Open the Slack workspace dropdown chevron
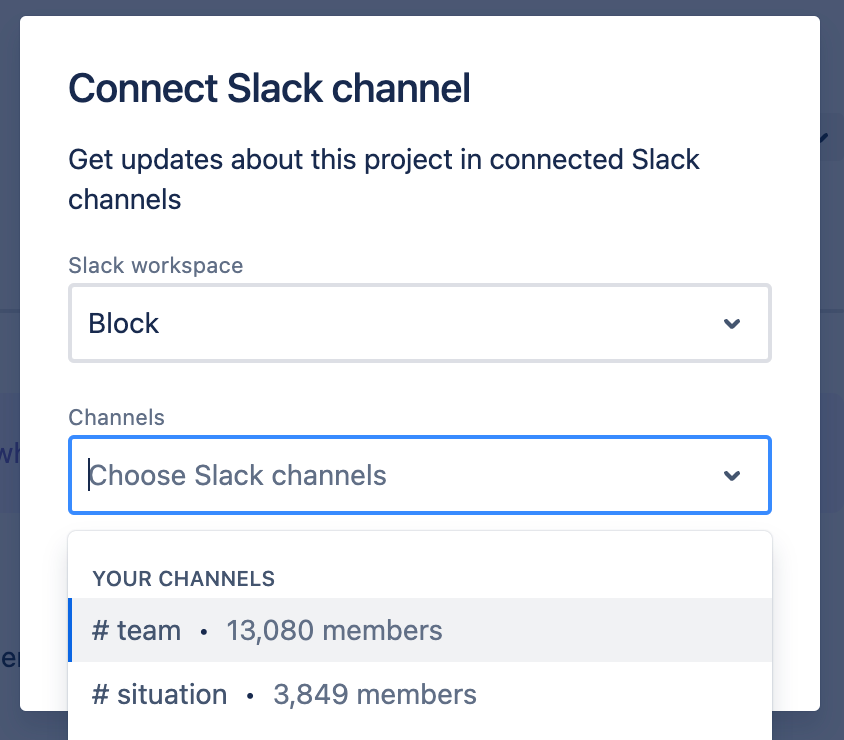844x740 pixels. (732, 324)
